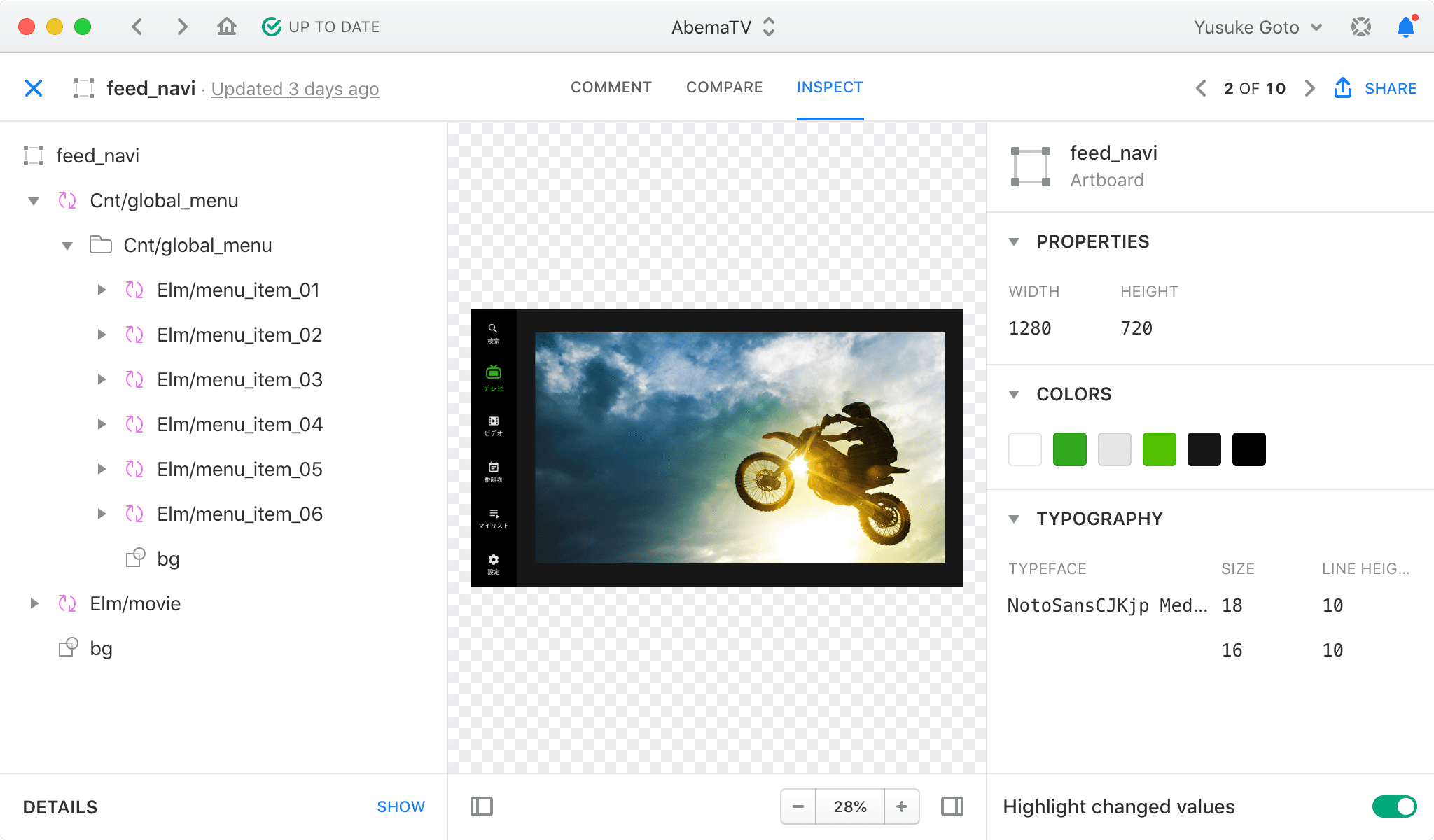1434x840 pixels.
Task: Click SHOW in the Details bar
Action: 401,806
